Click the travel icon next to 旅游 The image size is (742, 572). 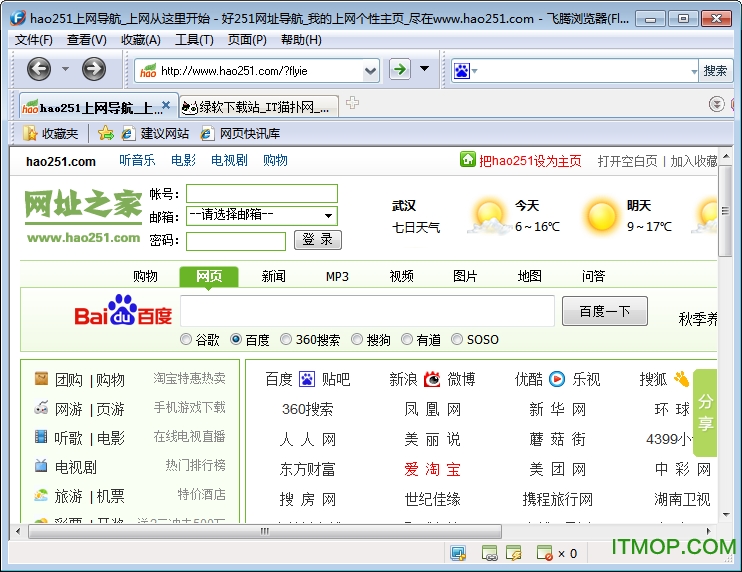pos(41,495)
